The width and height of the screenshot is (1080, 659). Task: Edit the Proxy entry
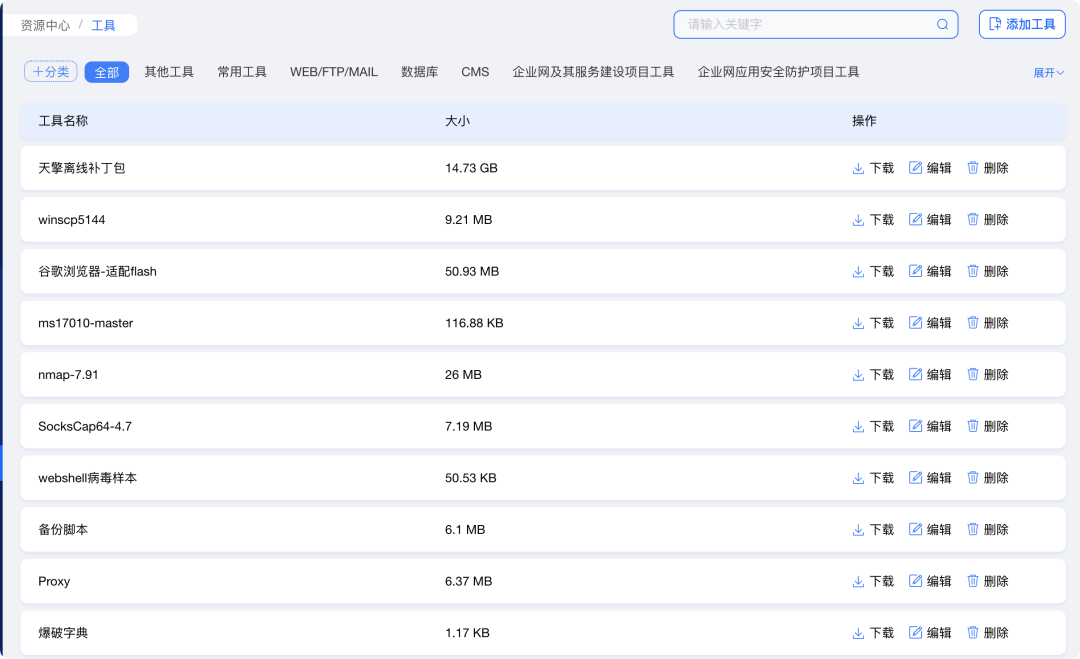coord(930,581)
